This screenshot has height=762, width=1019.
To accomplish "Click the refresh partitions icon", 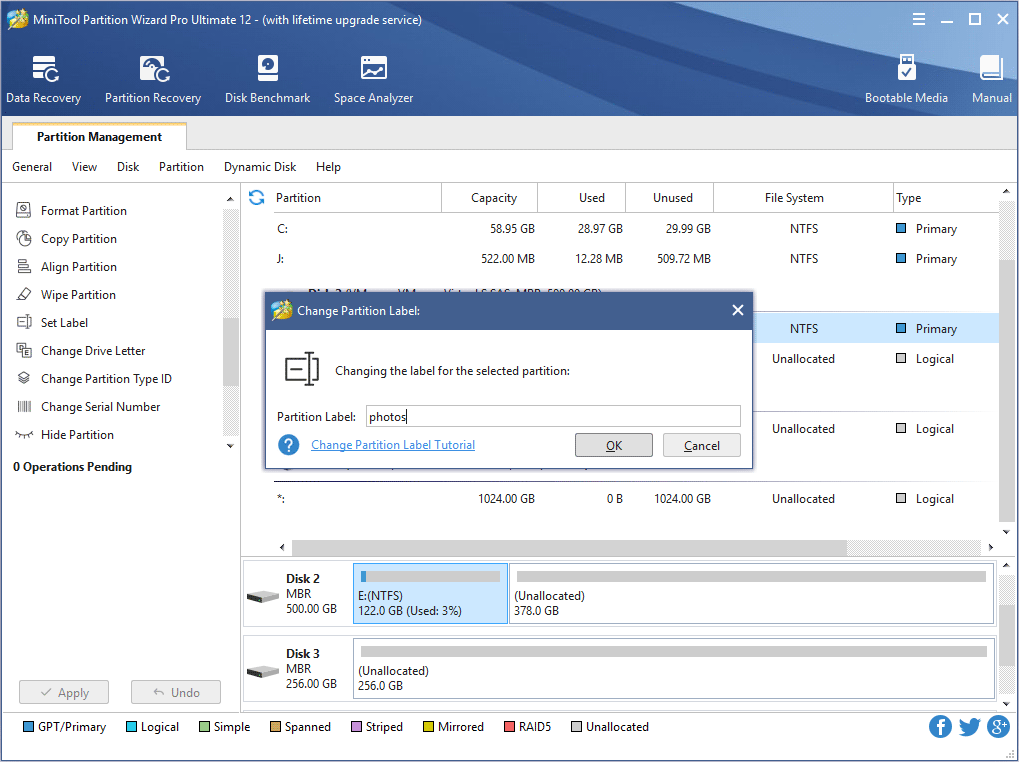I will [257, 198].
